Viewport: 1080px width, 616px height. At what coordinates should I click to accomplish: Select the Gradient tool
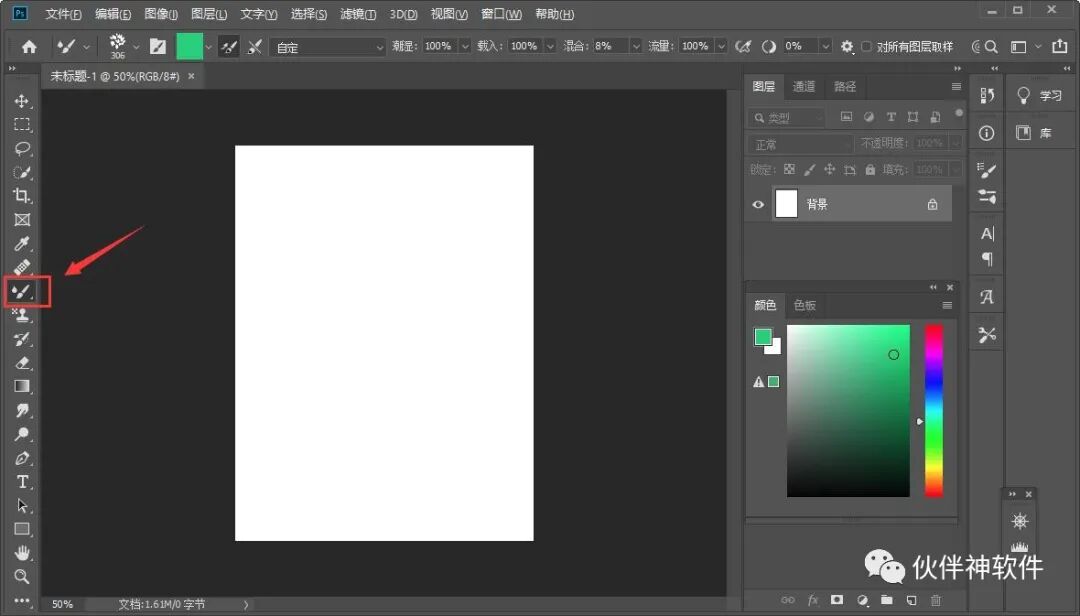pyautogui.click(x=22, y=386)
